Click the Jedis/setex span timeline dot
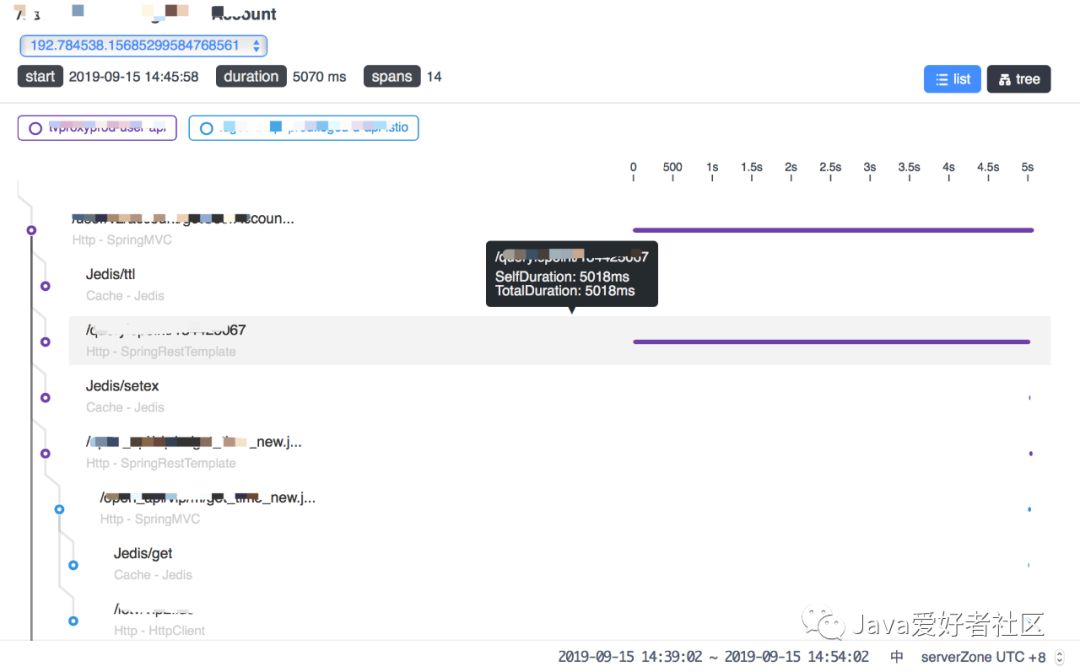Screen dimensions: 1080x672 (x=1030, y=397)
